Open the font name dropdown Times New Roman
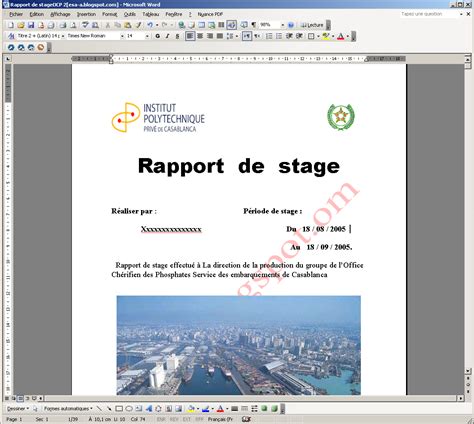 pyautogui.click(x=96, y=36)
